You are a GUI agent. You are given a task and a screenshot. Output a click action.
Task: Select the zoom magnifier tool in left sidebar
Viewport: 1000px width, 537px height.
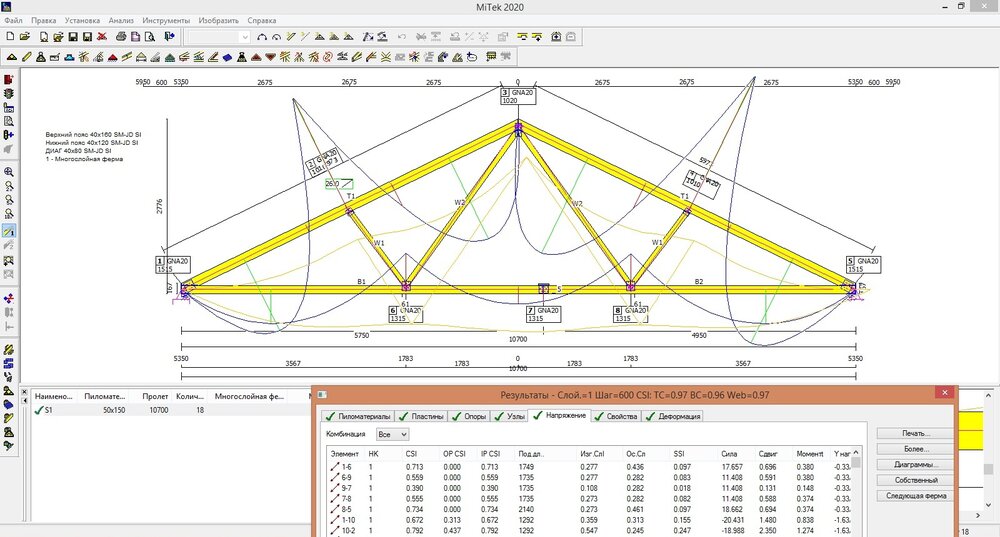pos(9,172)
